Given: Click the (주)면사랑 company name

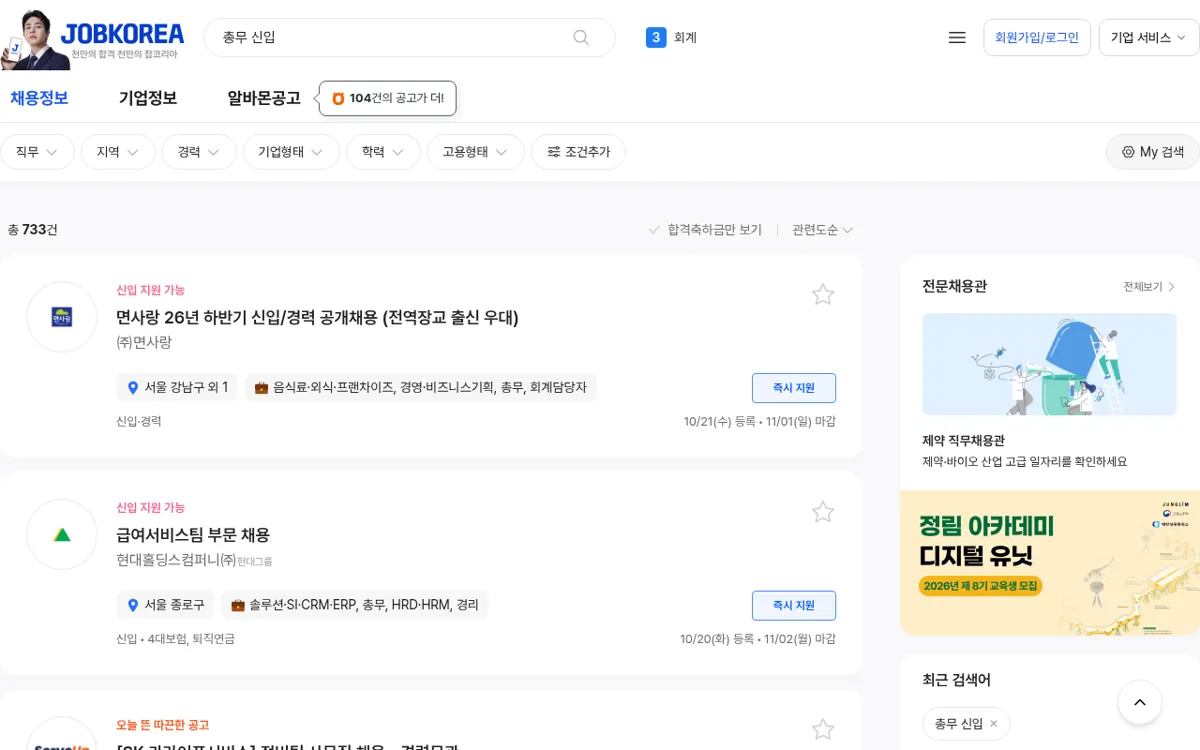Looking at the screenshot, I should pos(144,342).
